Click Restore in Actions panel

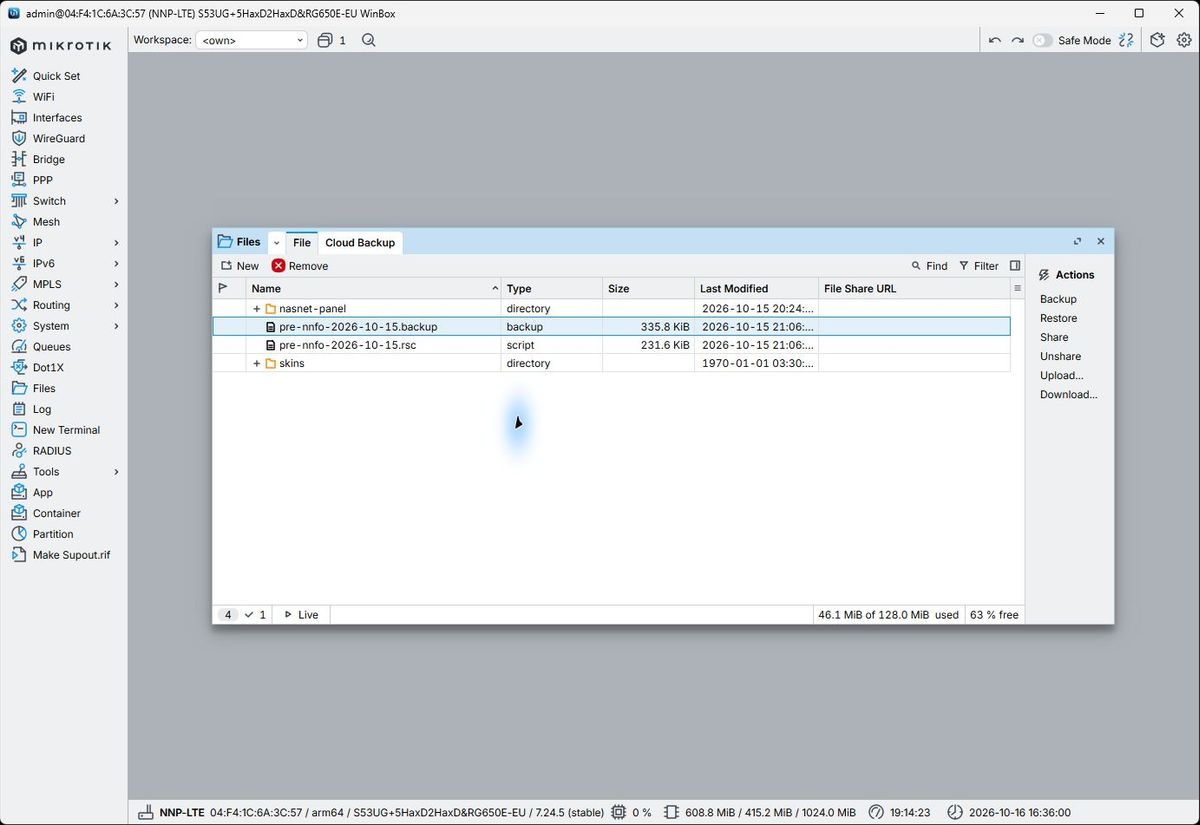point(1058,318)
